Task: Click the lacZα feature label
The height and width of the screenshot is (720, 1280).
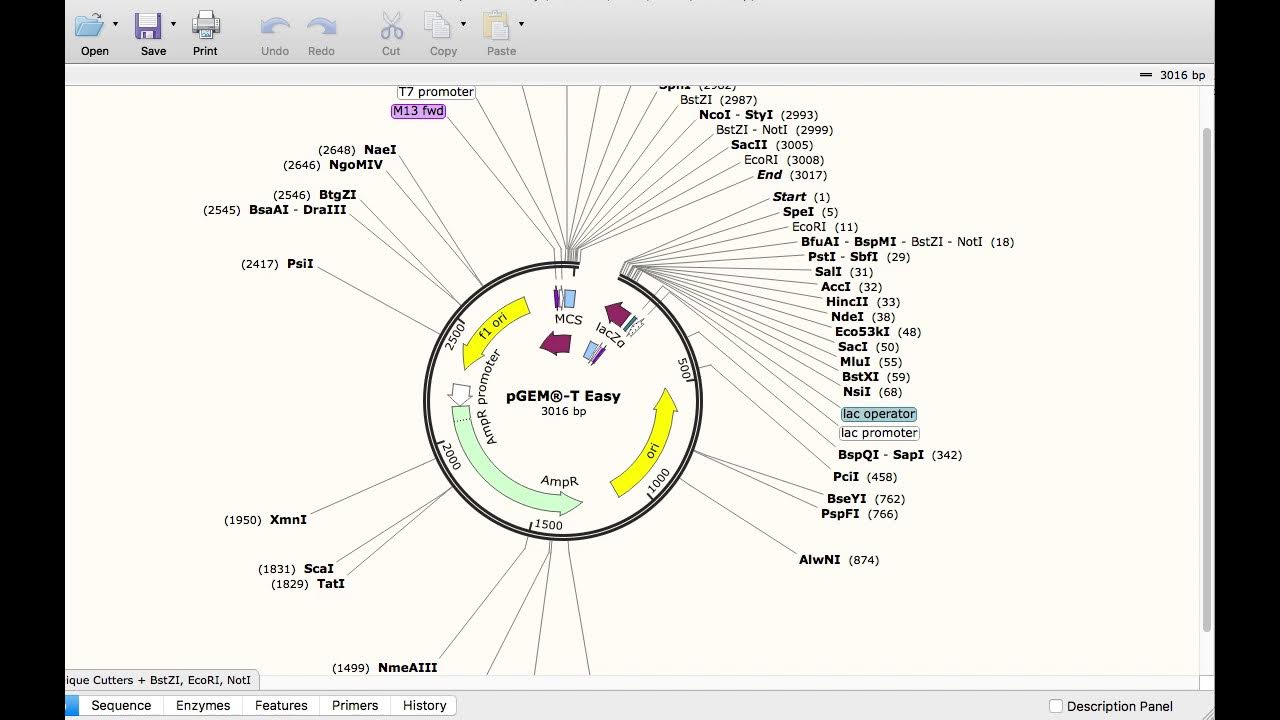Action: (610, 335)
